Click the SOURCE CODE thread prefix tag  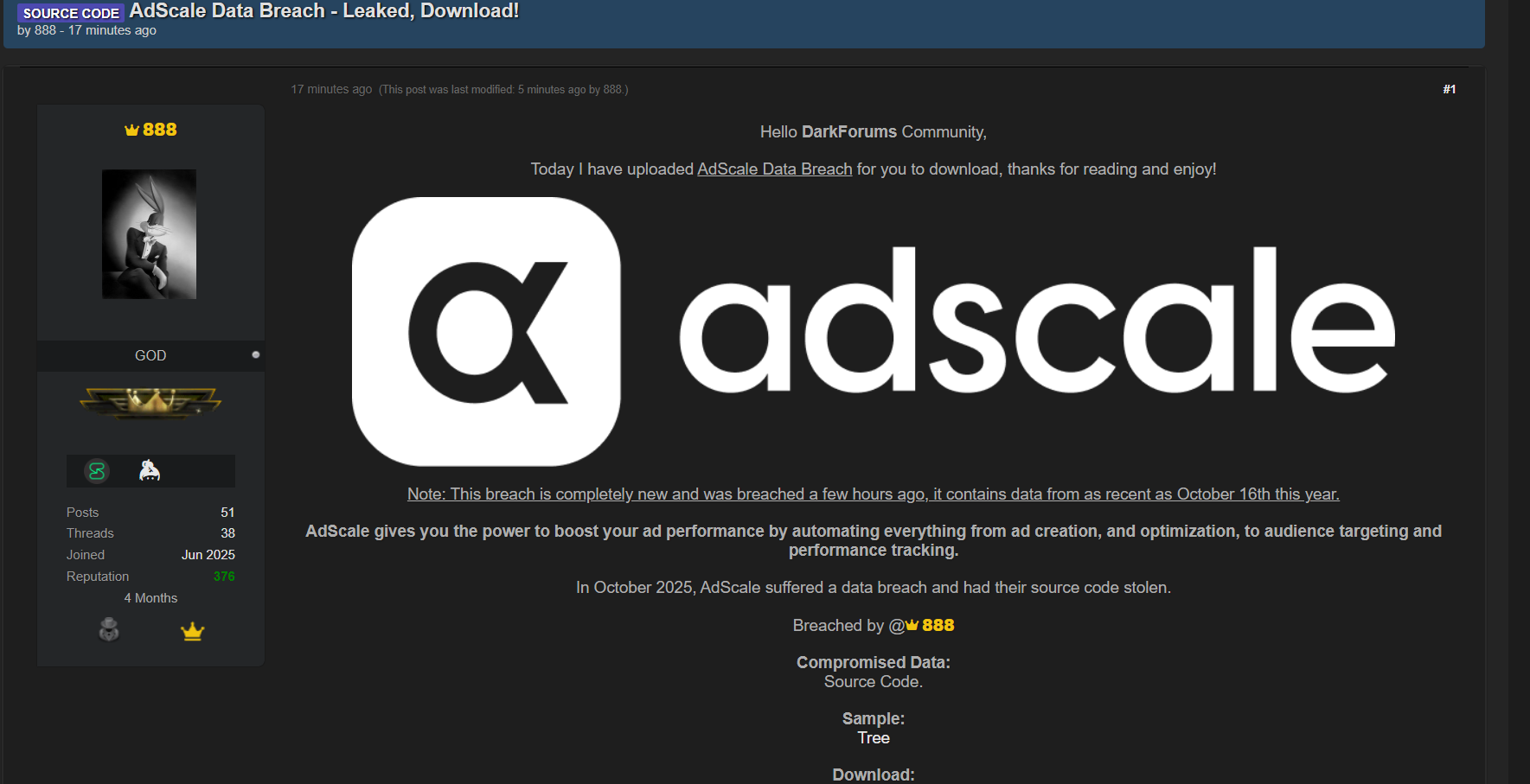[x=71, y=13]
